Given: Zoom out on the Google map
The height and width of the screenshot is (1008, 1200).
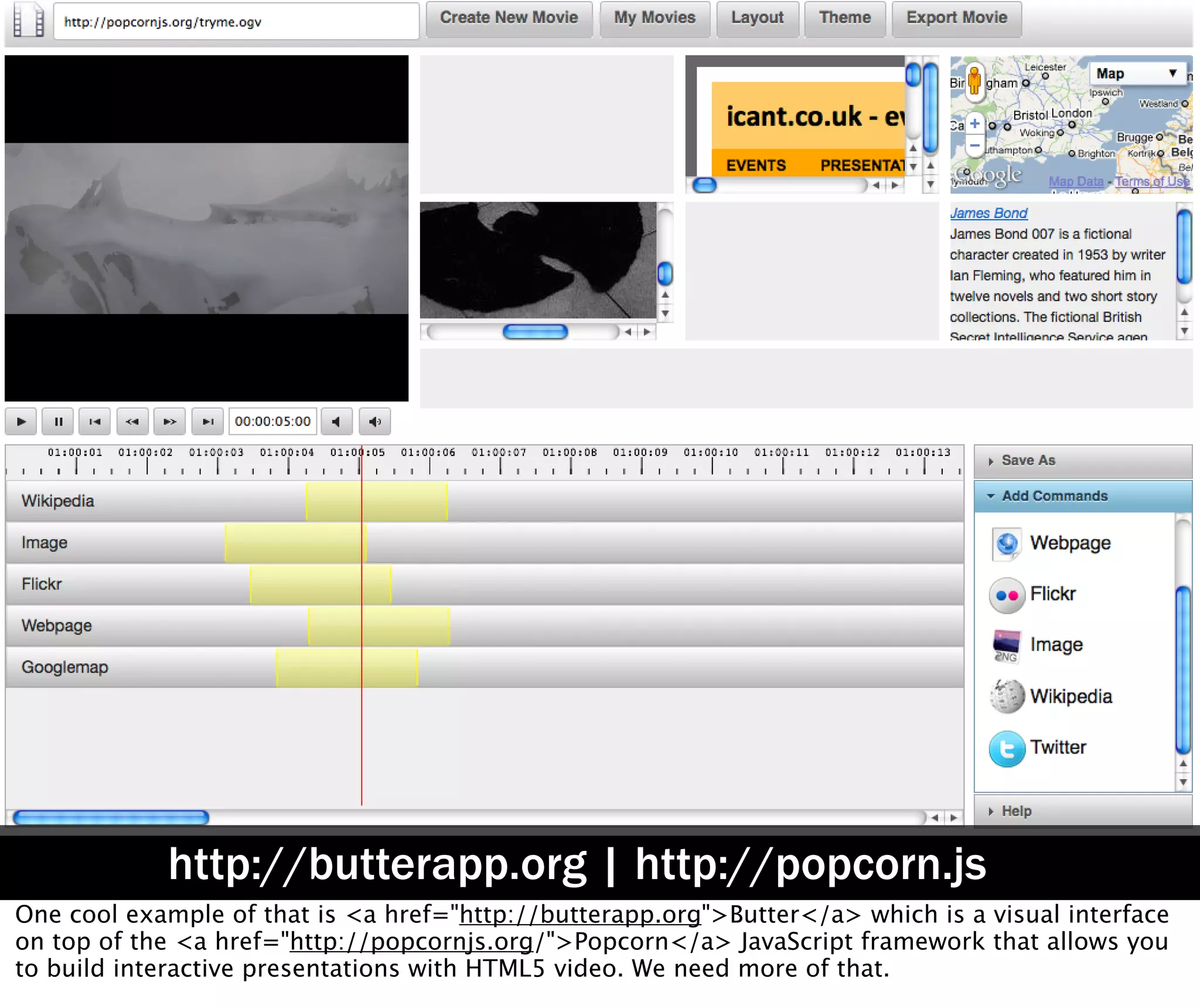Looking at the screenshot, I should (x=975, y=145).
